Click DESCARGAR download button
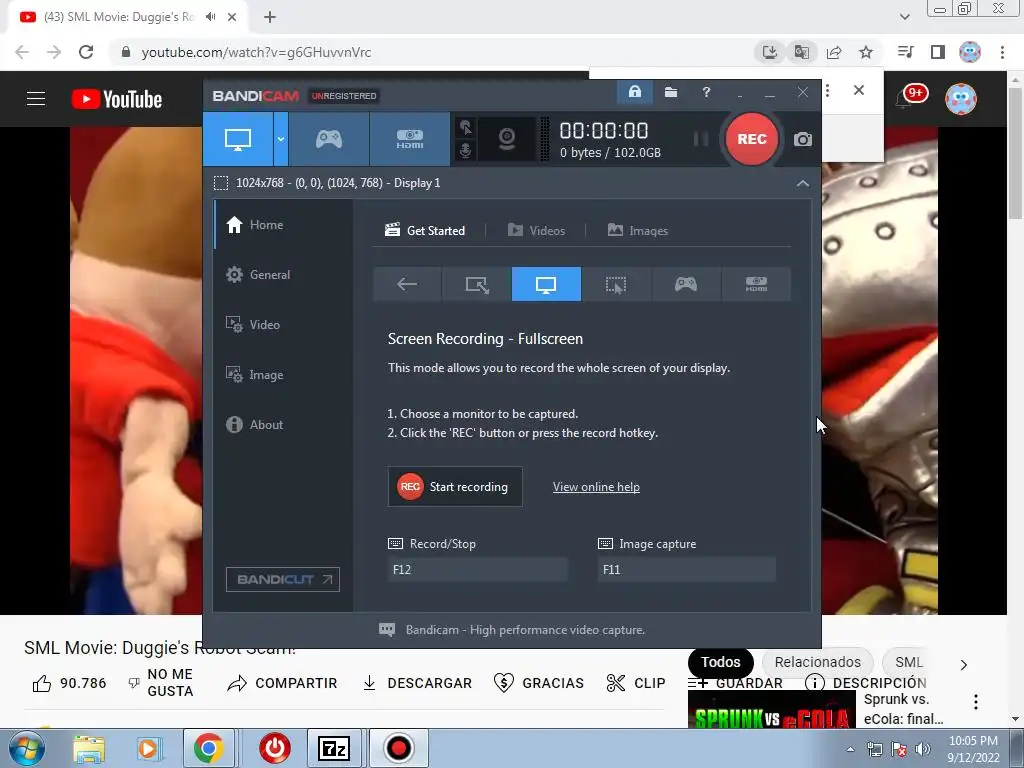This screenshot has height=768, width=1024. pos(417,683)
